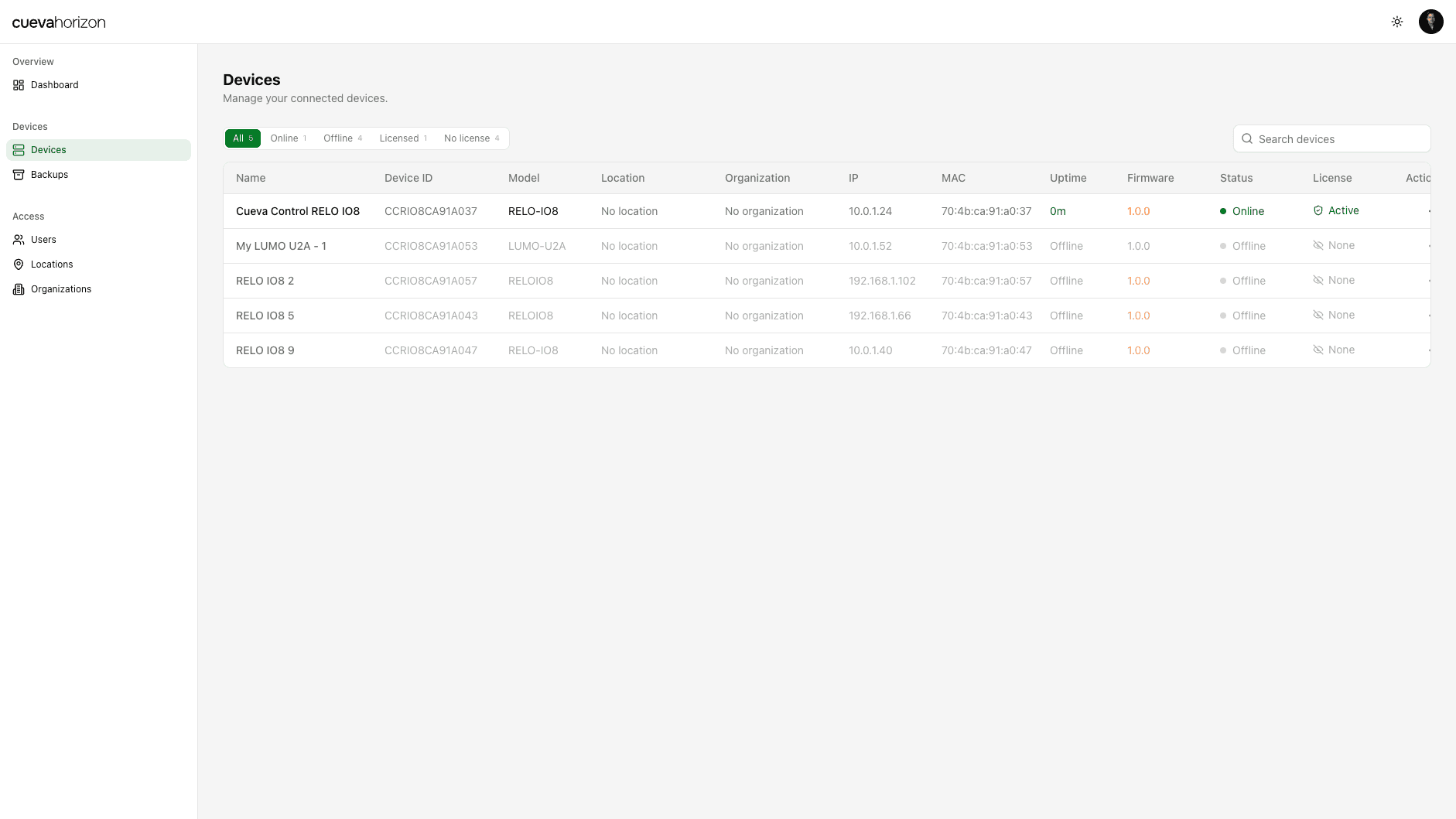Open the RELO IO8 5 device row
The width and height of the screenshot is (1456, 819).
[x=826, y=316]
